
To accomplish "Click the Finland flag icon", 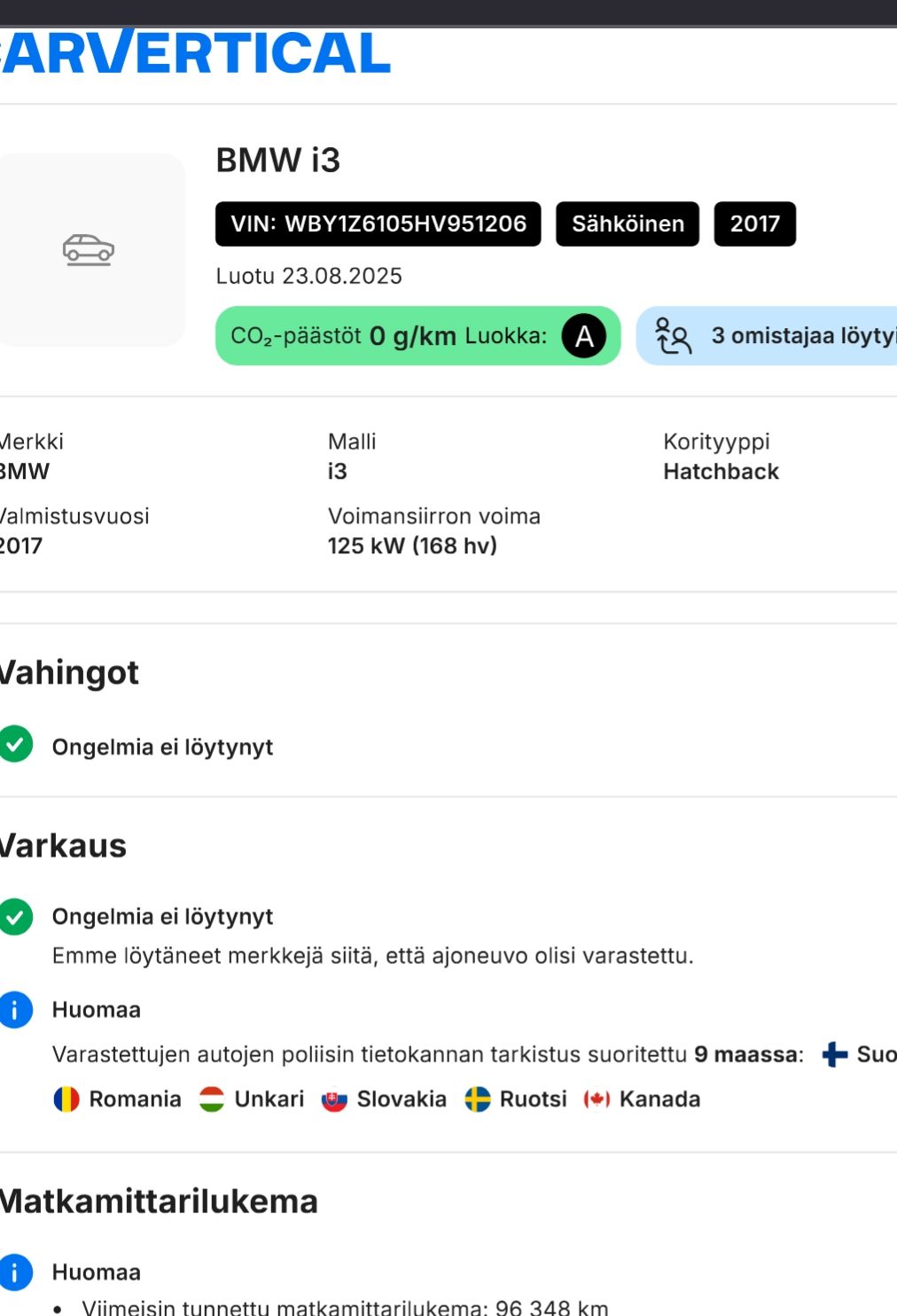I will click(835, 1054).
